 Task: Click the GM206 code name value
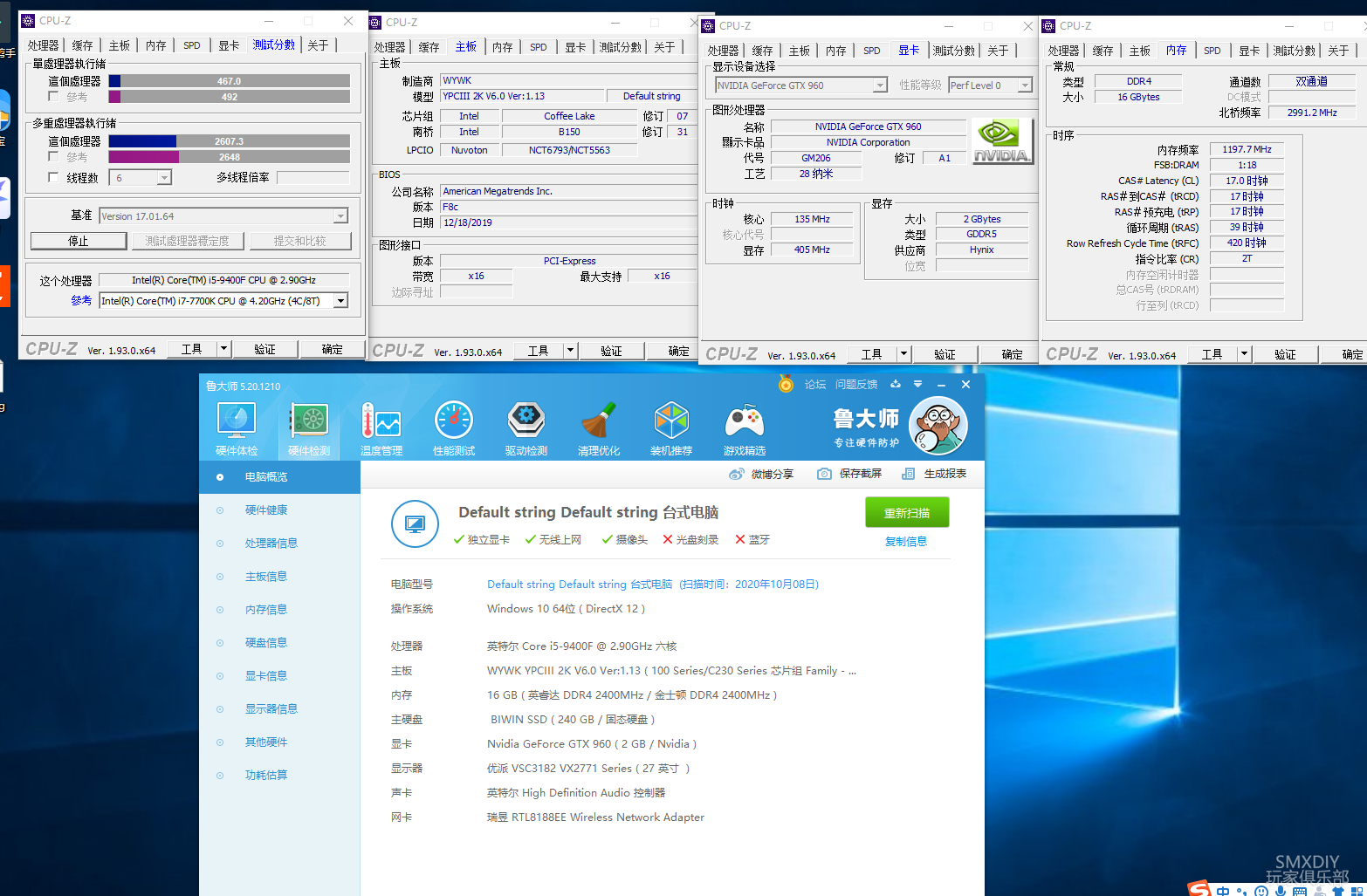(815, 158)
